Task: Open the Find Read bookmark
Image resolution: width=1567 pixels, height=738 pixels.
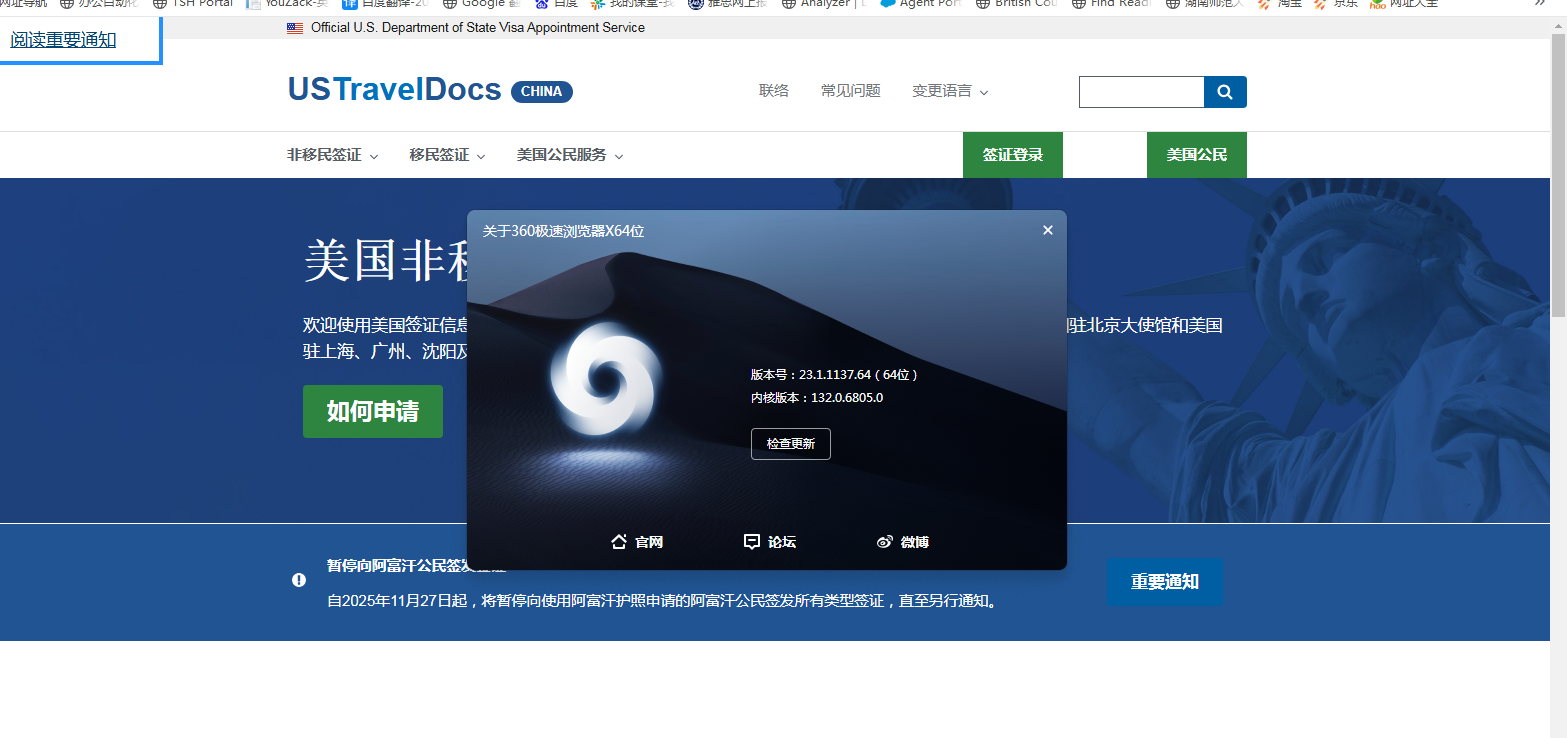Action: tap(1112, 4)
